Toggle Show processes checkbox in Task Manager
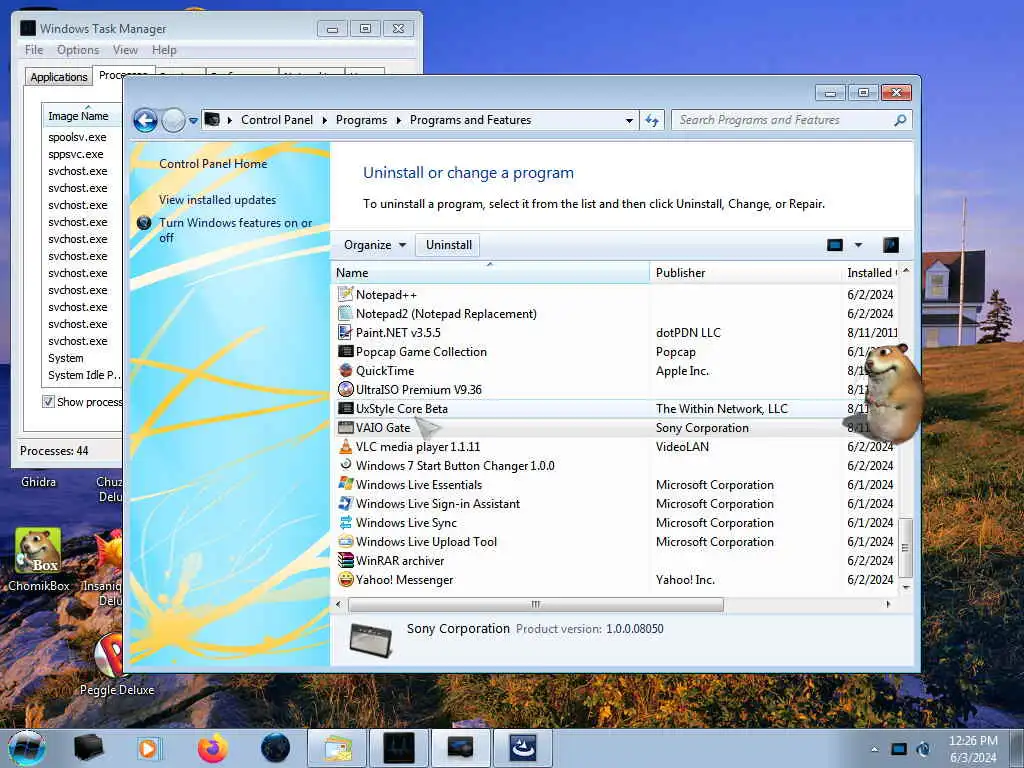 click(48, 402)
